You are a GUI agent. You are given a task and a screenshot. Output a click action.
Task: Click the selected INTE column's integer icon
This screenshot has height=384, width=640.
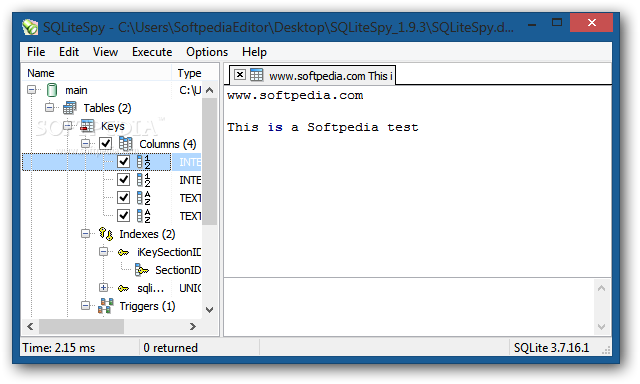tap(143, 162)
